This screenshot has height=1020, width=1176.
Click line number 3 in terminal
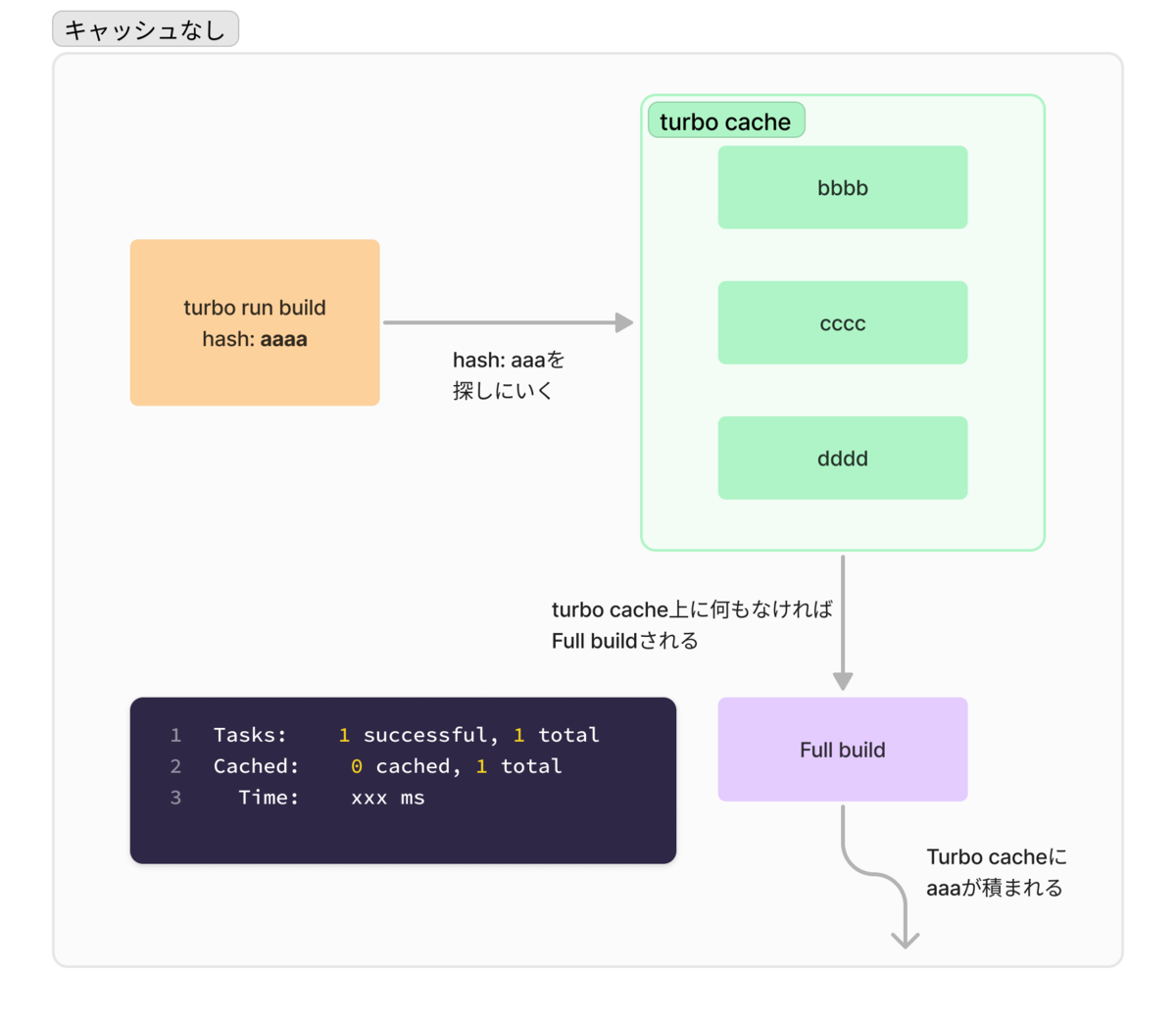tap(175, 798)
